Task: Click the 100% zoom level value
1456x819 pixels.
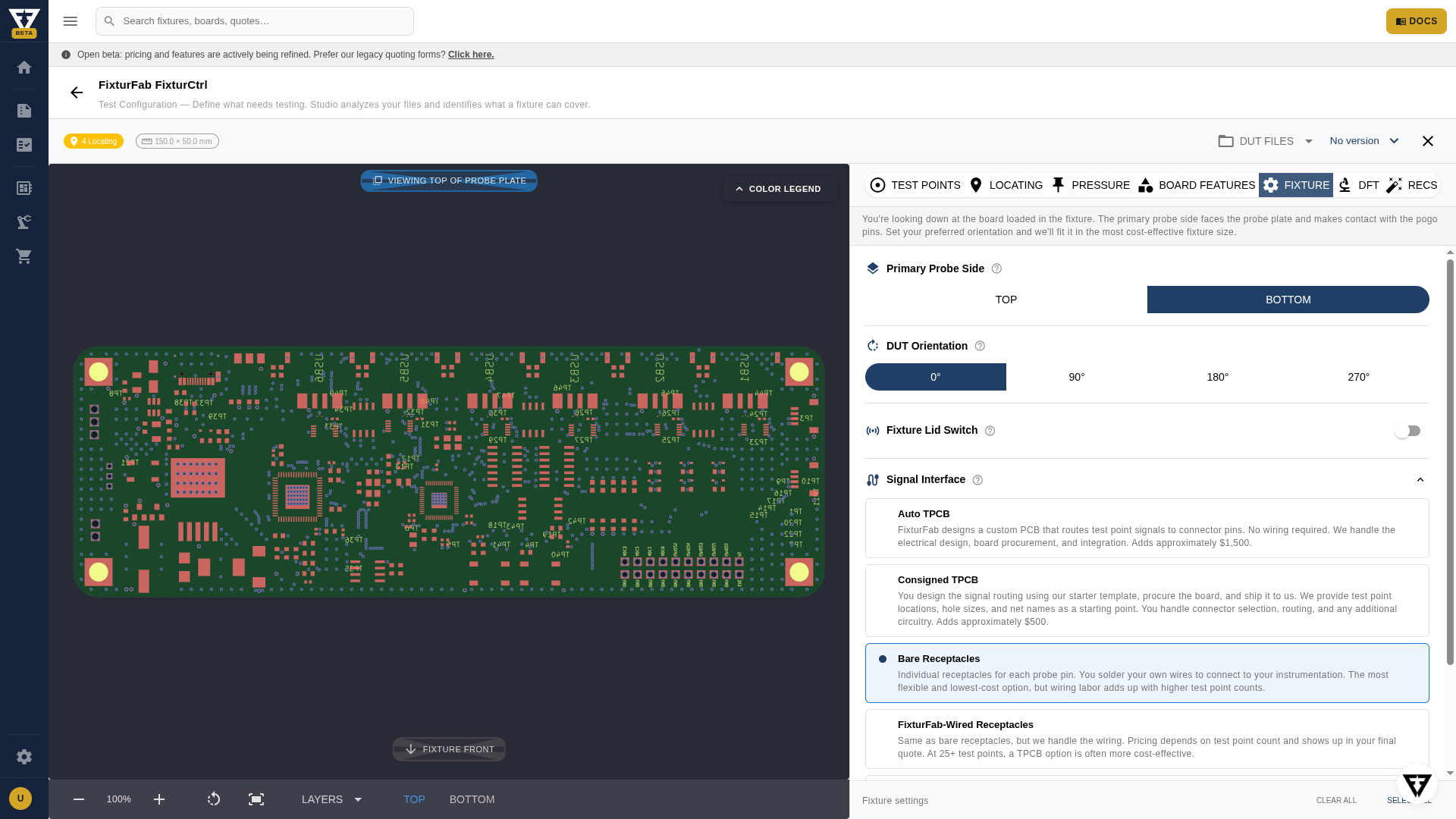Action: click(x=119, y=799)
